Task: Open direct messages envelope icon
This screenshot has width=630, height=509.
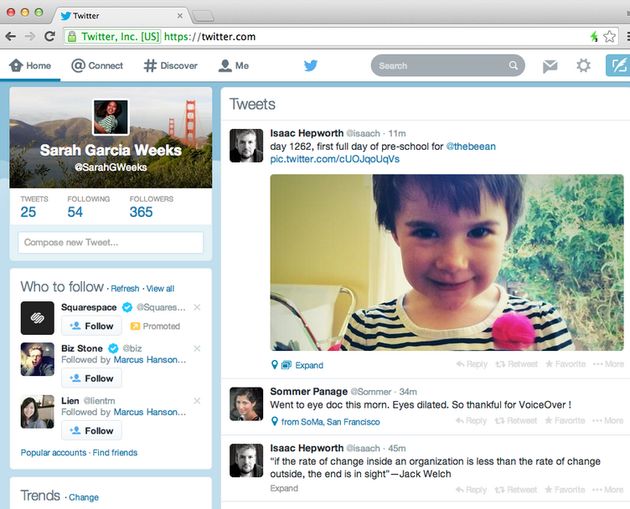Action: point(550,66)
